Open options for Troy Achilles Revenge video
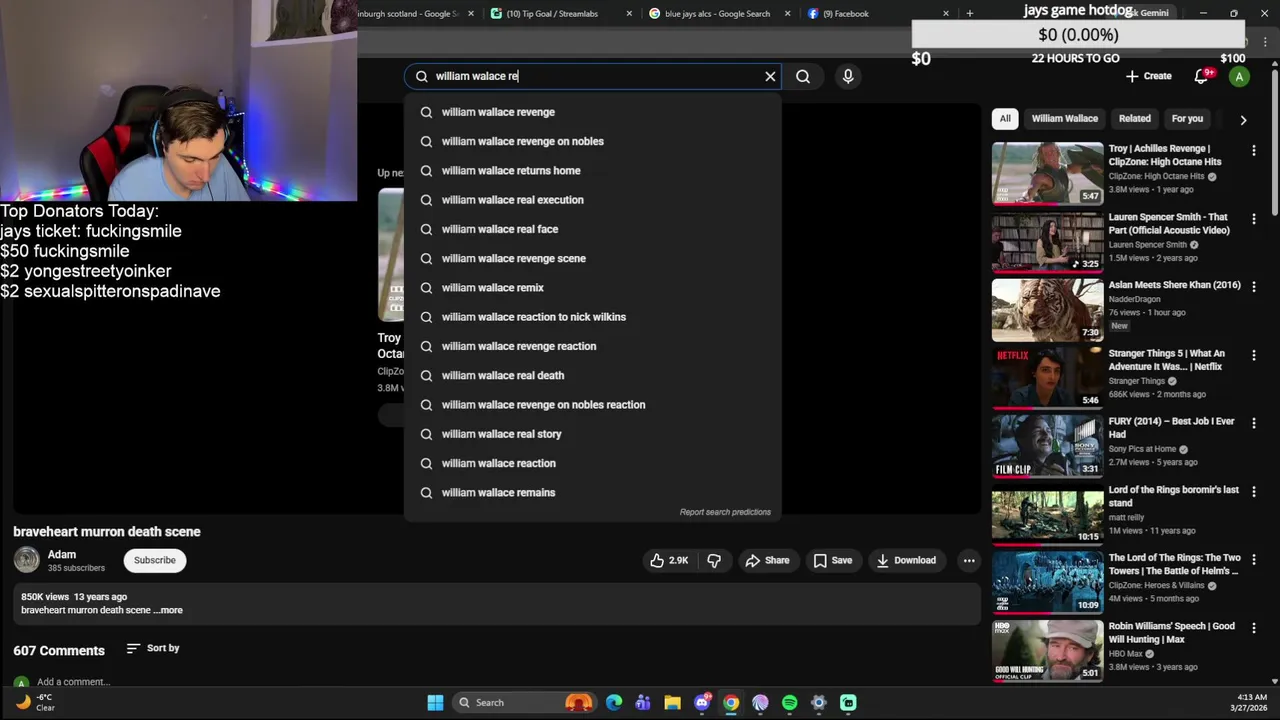 [1253, 150]
